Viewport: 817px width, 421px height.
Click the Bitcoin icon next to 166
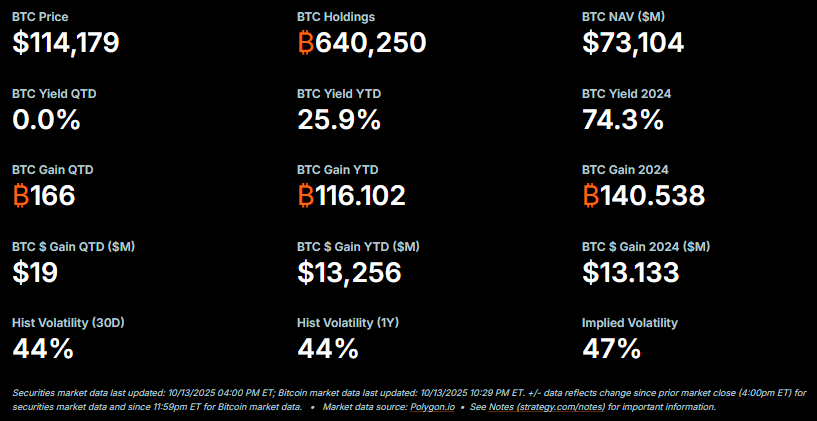click(x=21, y=196)
